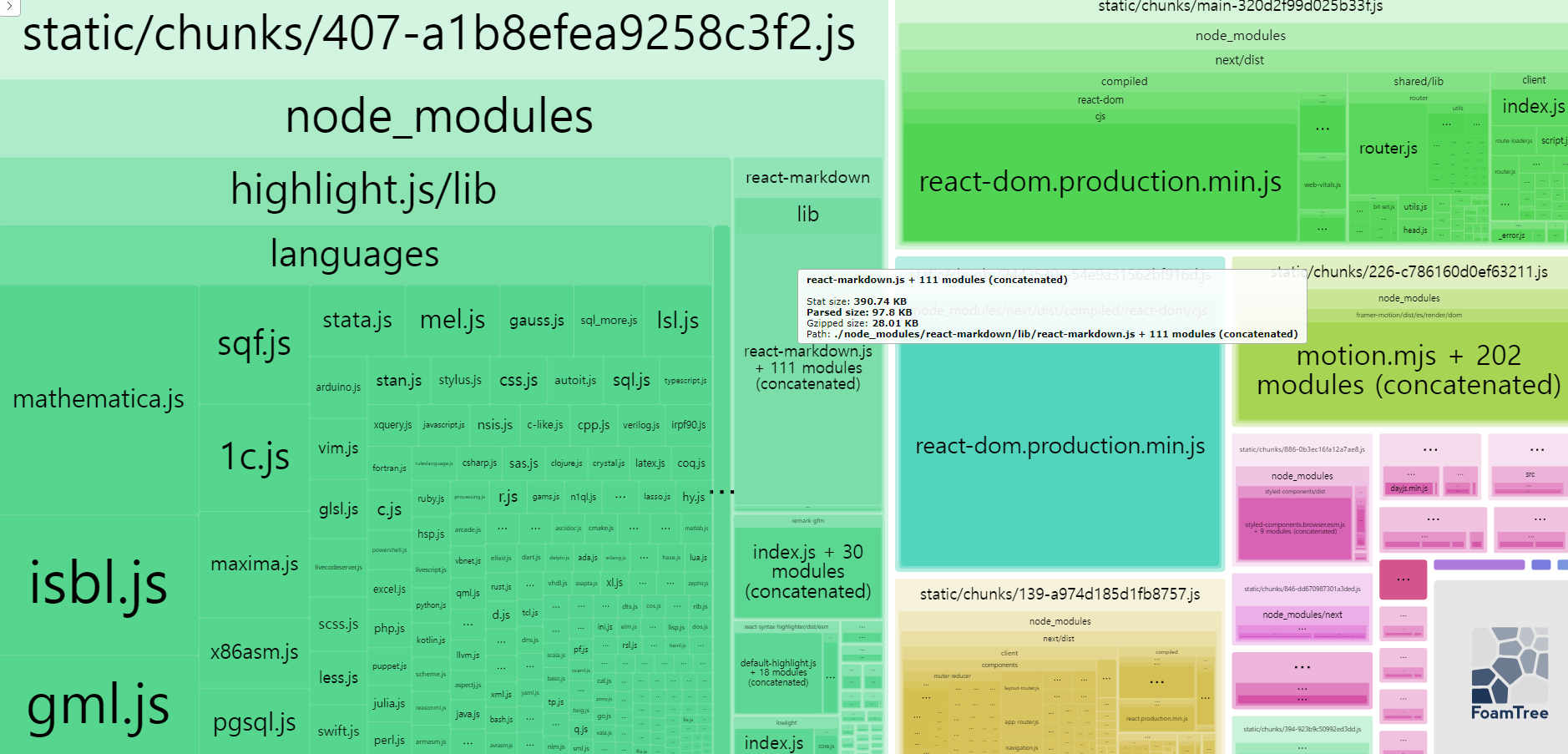This screenshot has width=1568, height=754.
Task: Select the sas.js module cell
Action: tap(524, 463)
